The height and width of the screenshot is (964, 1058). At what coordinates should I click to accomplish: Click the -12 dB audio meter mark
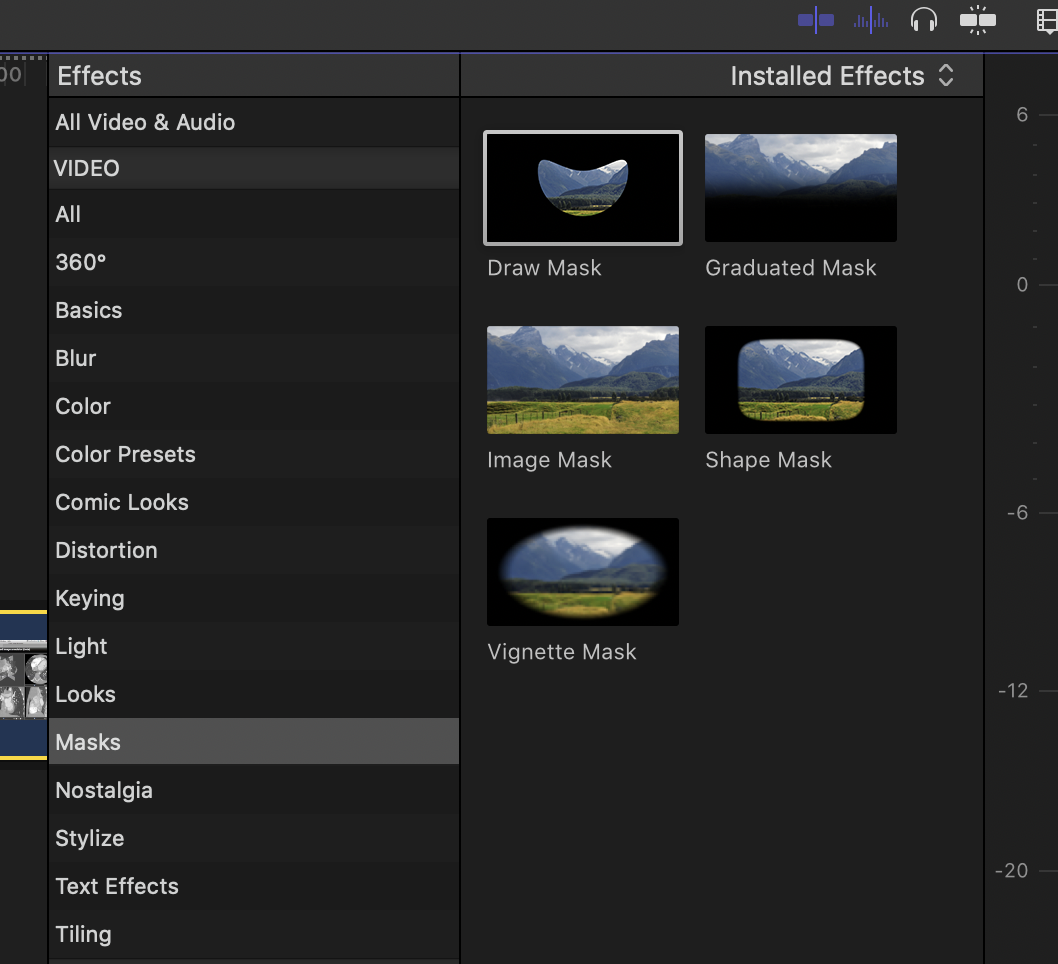tap(1013, 691)
